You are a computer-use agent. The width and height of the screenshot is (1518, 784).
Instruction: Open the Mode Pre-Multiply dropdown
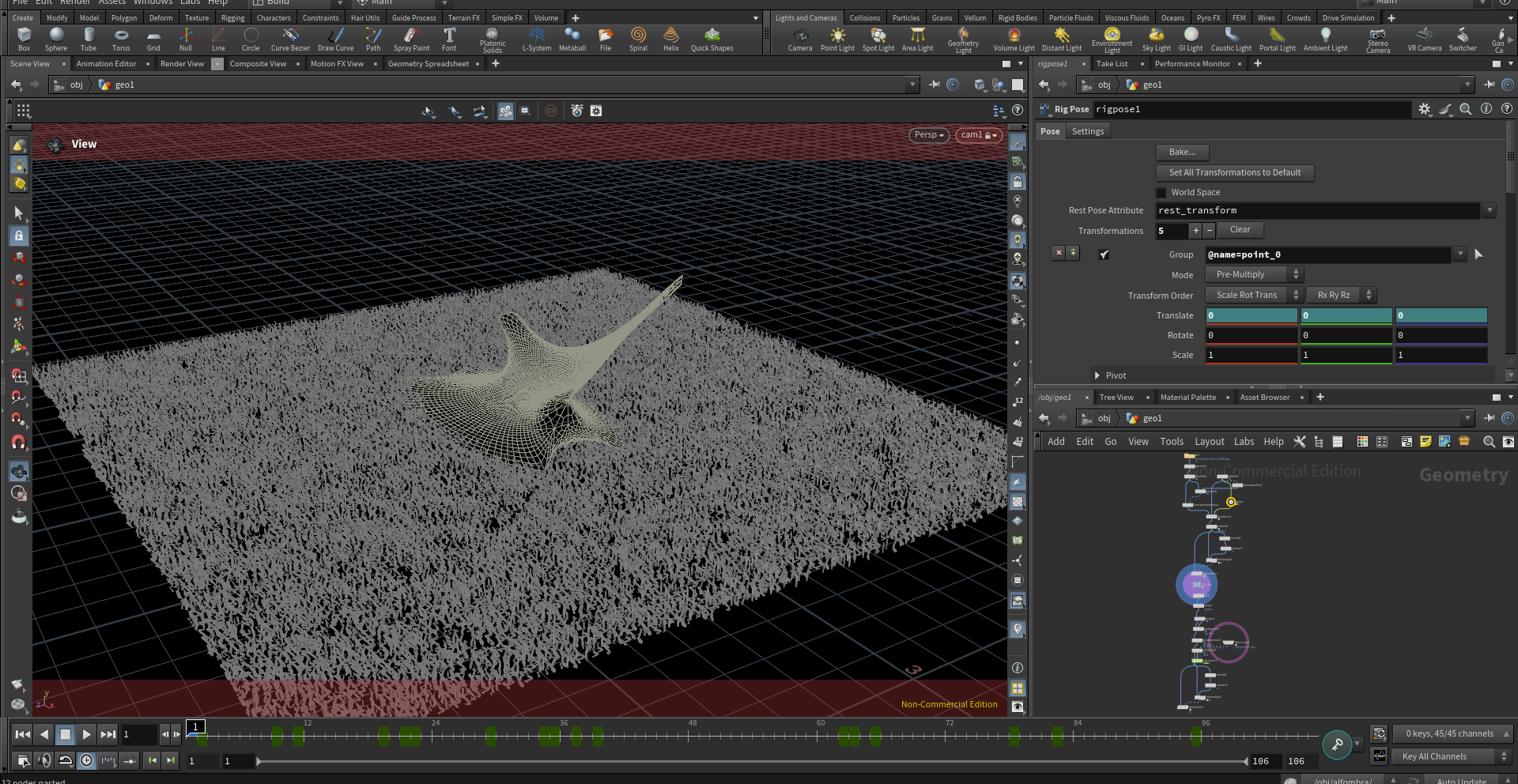[1255, 275]
